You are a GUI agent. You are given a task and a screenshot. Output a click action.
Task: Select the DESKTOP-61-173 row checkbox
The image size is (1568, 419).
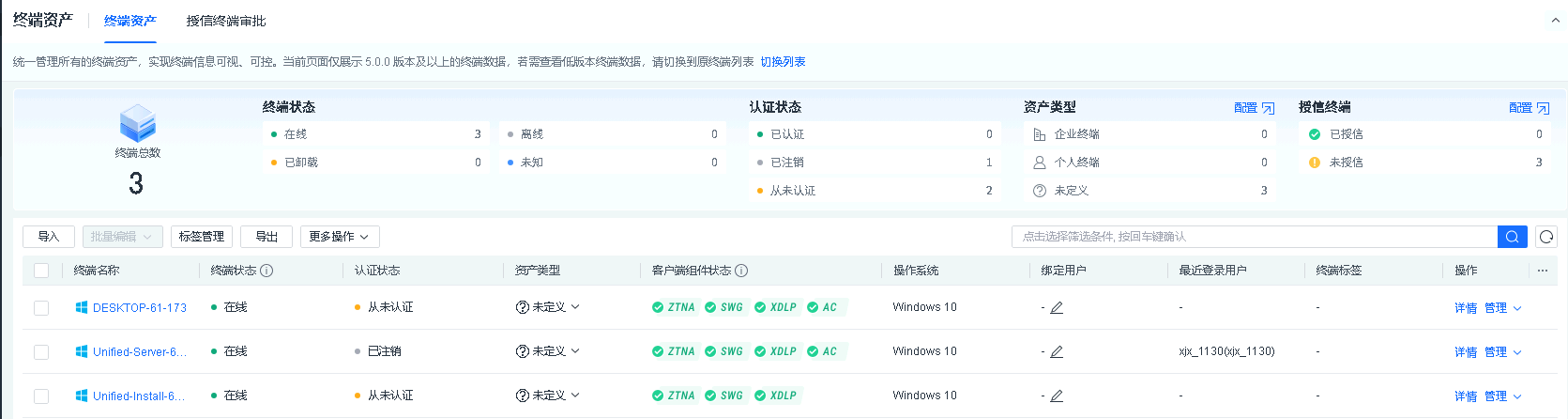coord(41,307)
